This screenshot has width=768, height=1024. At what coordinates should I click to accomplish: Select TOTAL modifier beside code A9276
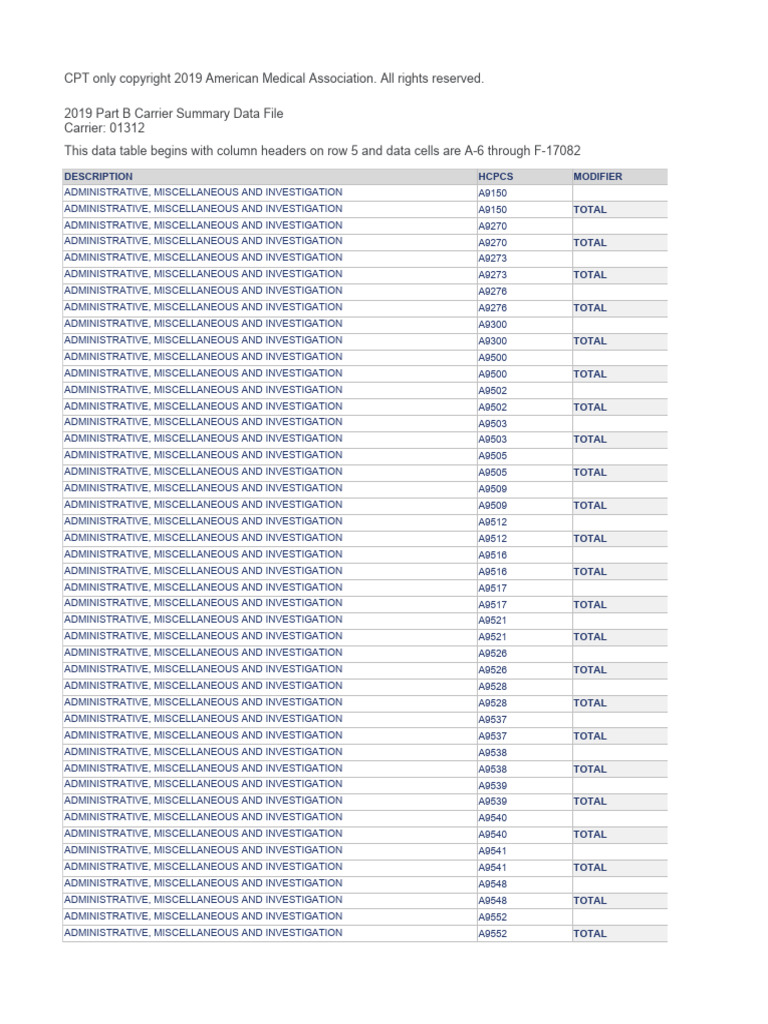590,308
